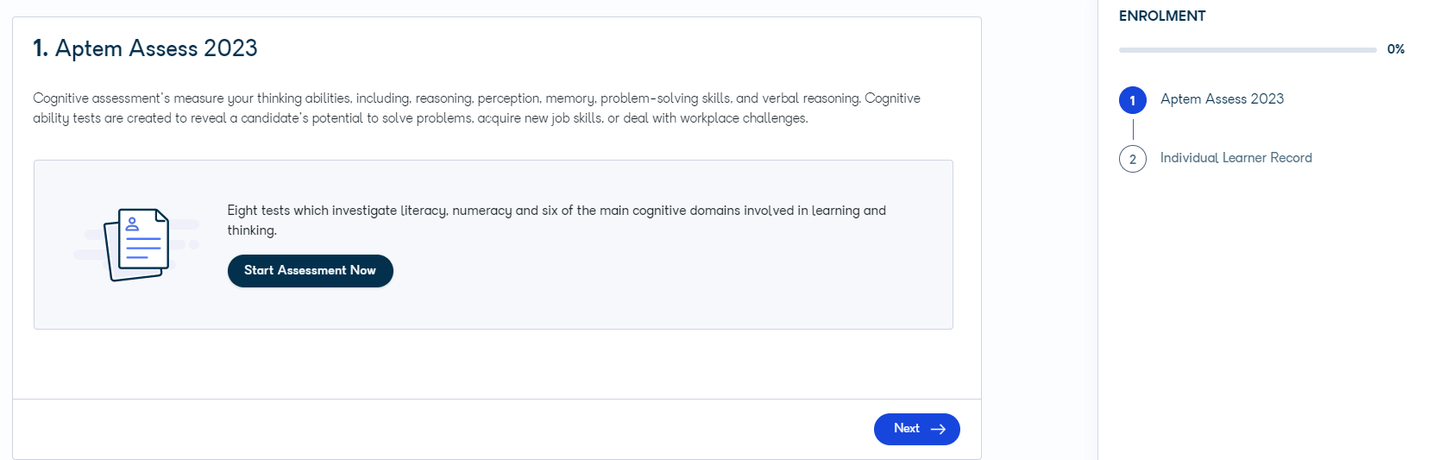
Task: Go to the next step with Next
Action: point(916,429)
